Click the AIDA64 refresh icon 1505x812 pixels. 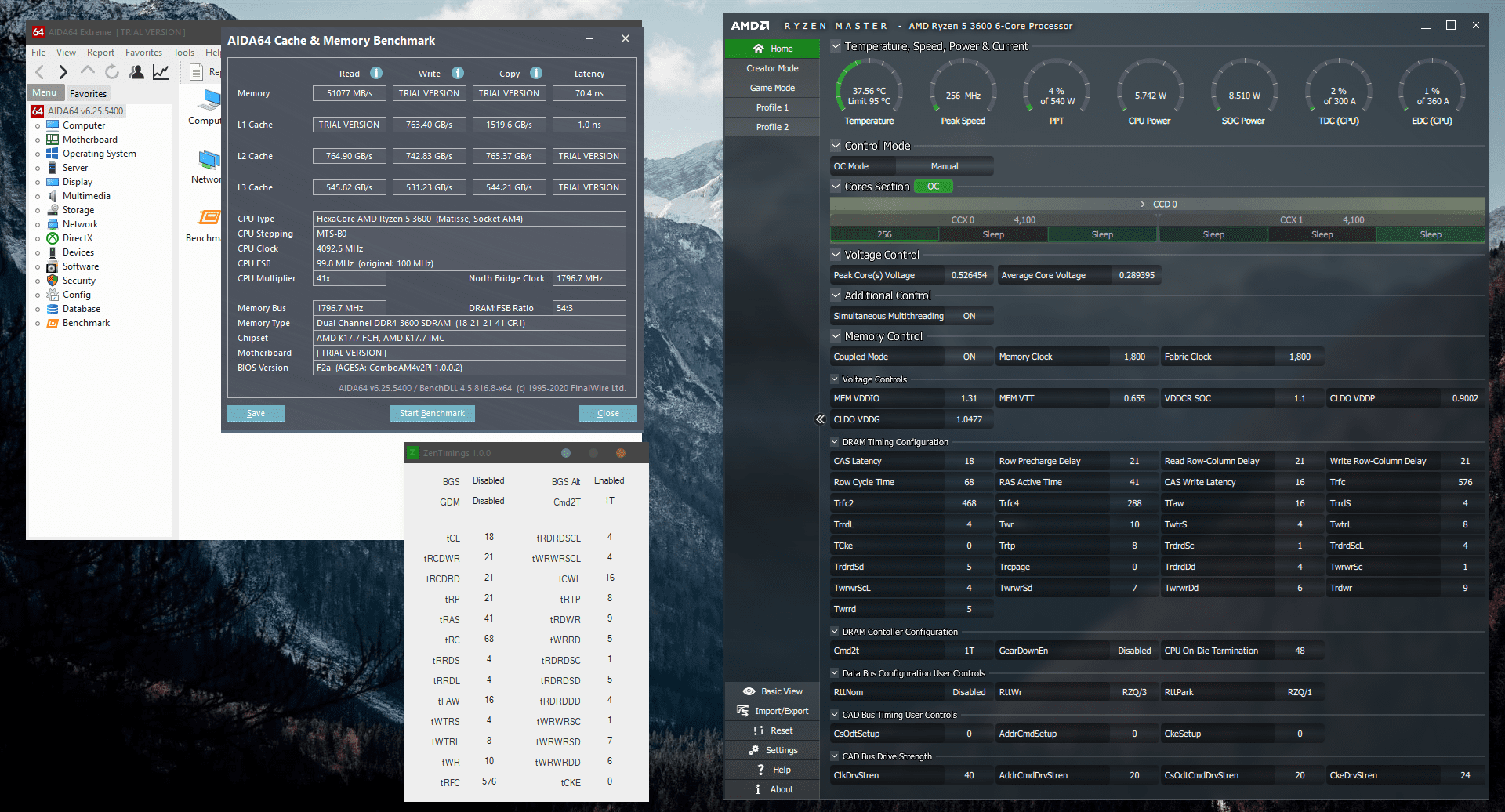(x=112, y=72)
